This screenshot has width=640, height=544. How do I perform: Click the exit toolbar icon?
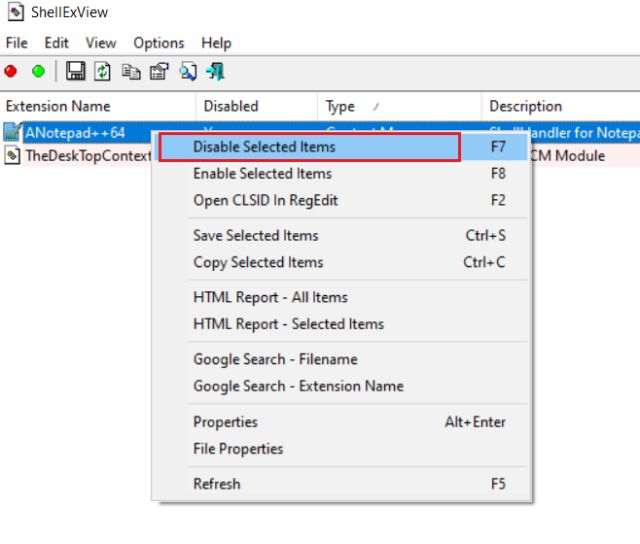[x=215, y=71]
